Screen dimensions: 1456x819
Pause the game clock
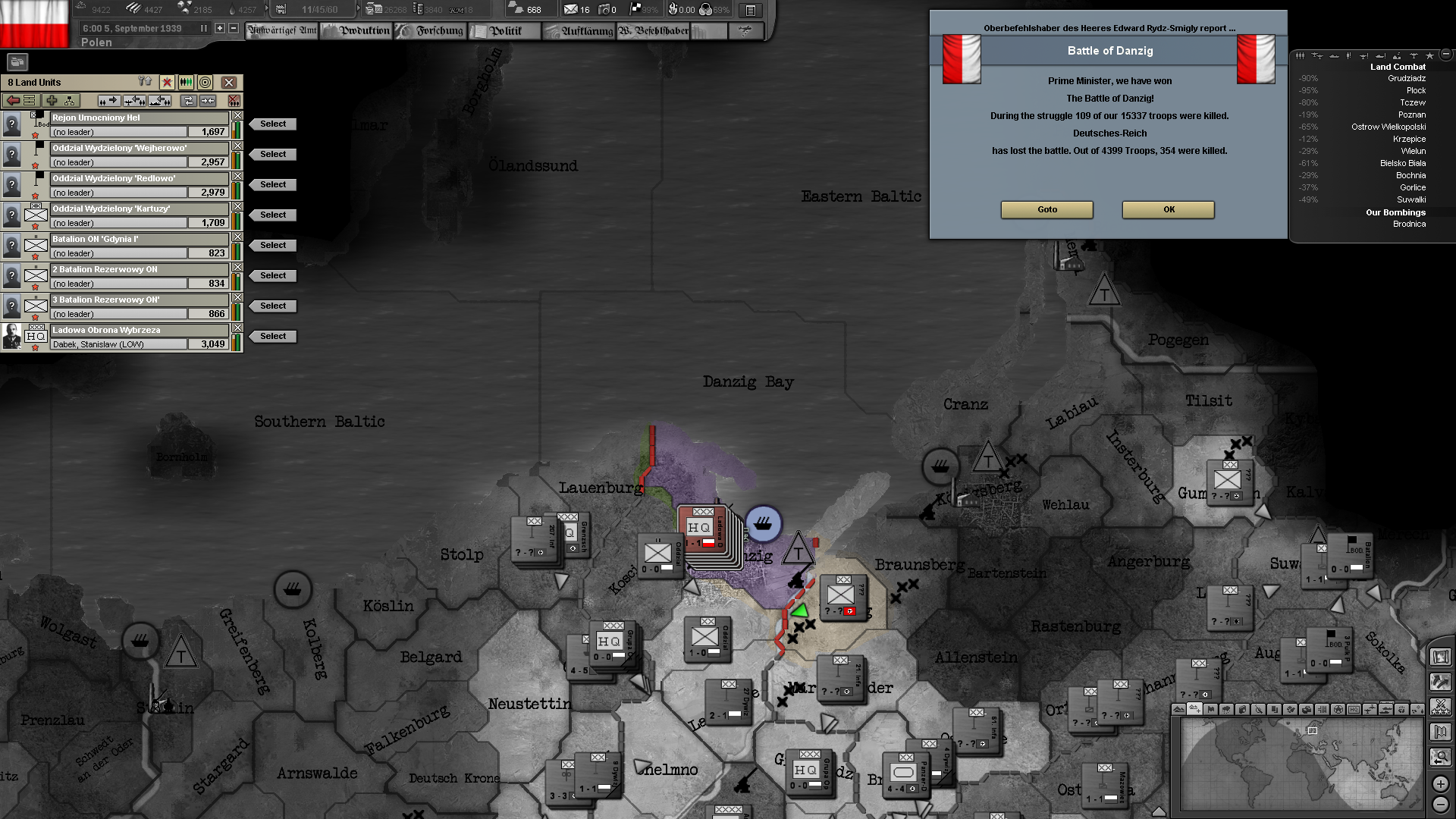(204, 28)
